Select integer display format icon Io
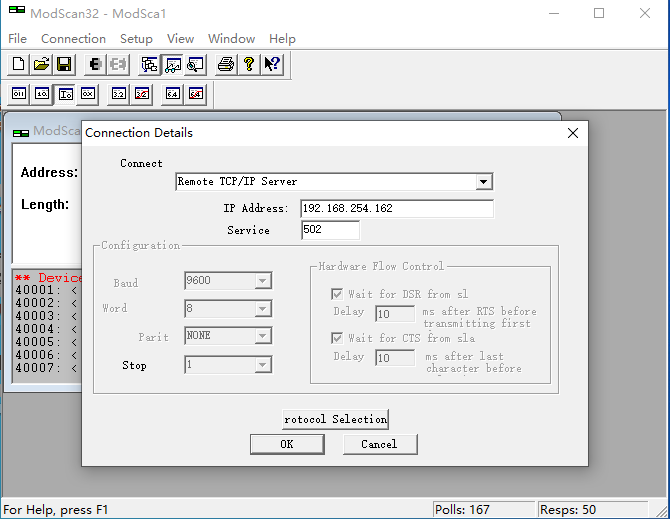The width and height of the screenshot is (670, 519). tap(65, 94)
